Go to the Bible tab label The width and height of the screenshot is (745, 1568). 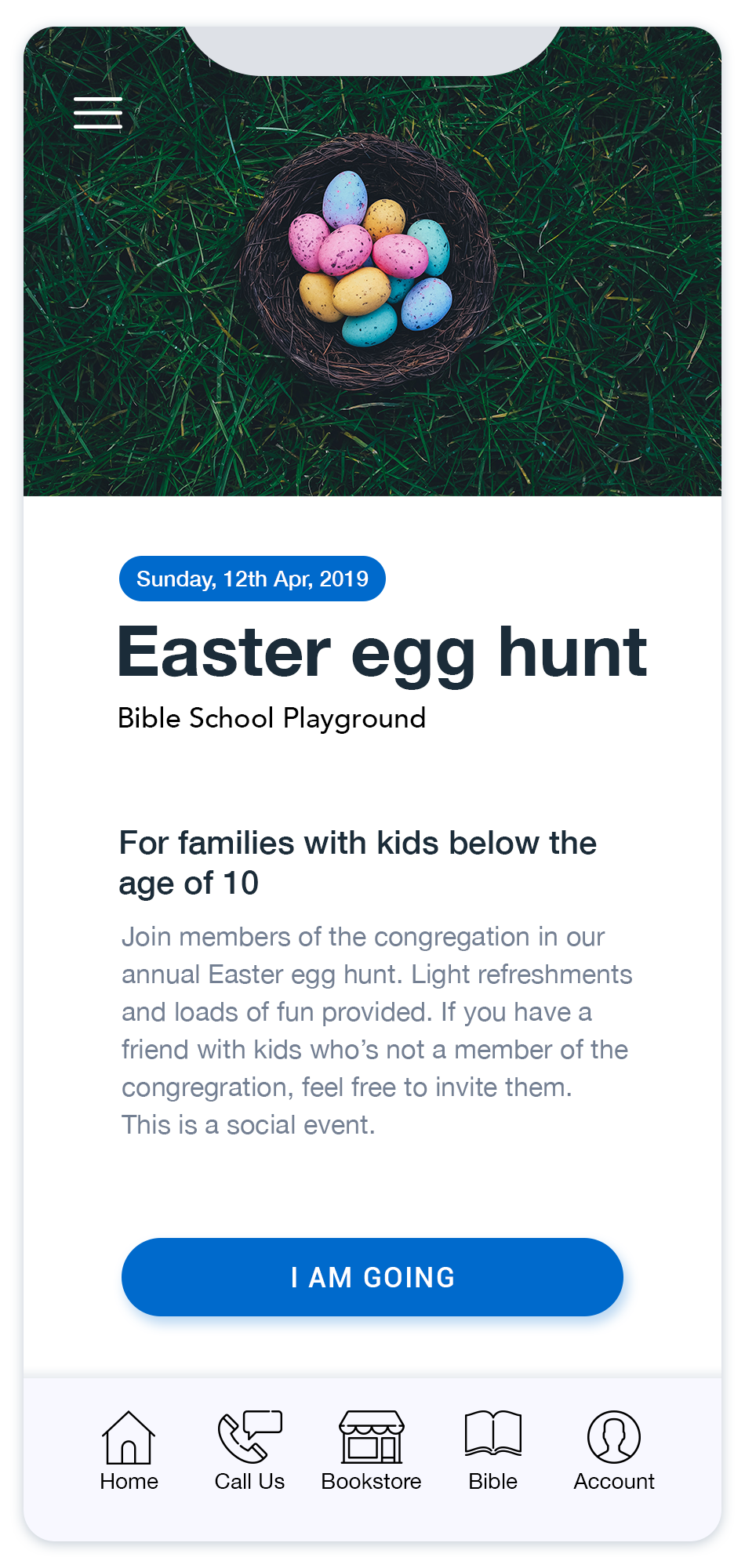coord(492,1482)
